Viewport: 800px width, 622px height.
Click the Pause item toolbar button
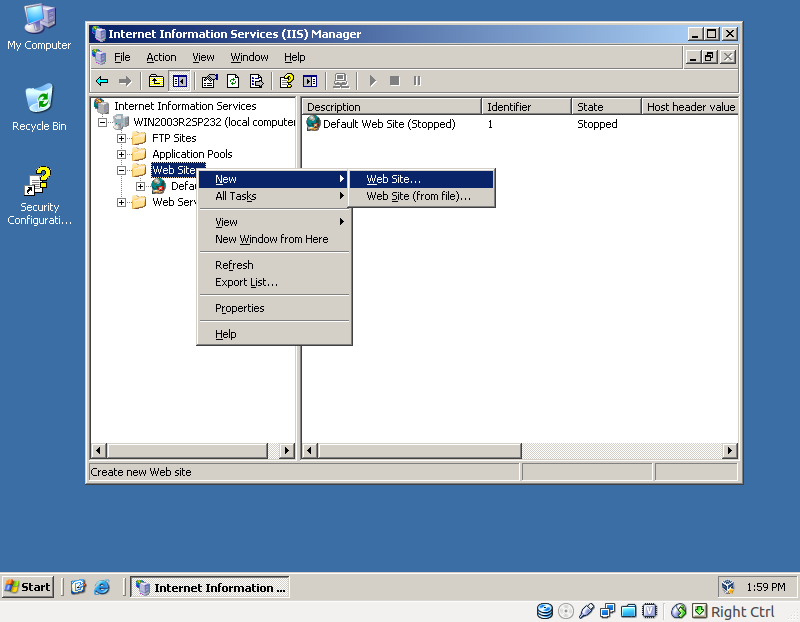tap(417, 81)
